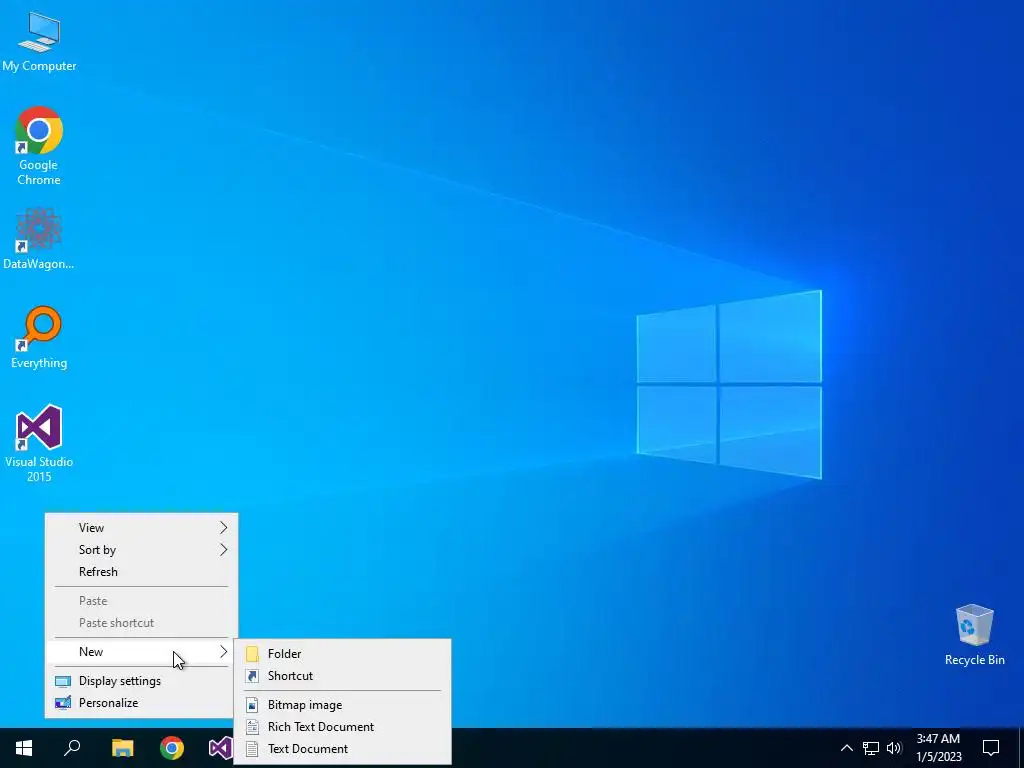Select the Everything search desktop shortcut
The image size is (1024, 768).
[39, 338]
